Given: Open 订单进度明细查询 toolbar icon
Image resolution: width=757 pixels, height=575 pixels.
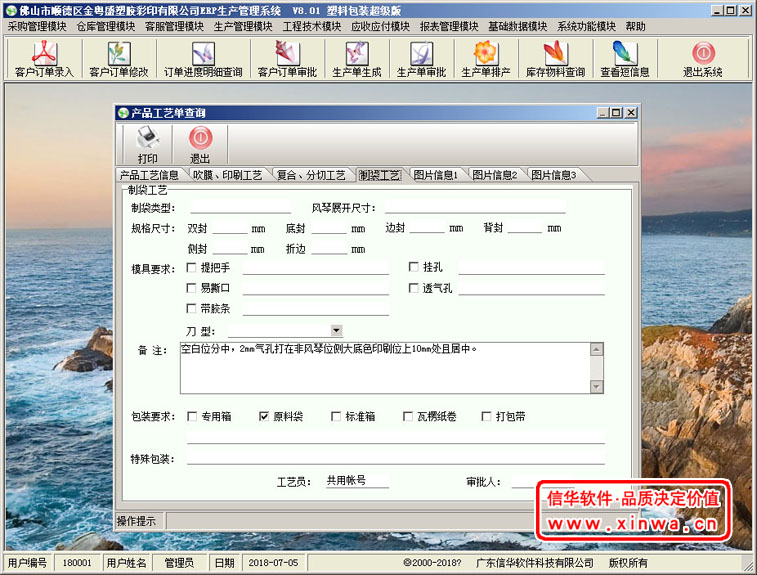Looking at the screenshot, I should pyautogui.click(x=203, y=58).
